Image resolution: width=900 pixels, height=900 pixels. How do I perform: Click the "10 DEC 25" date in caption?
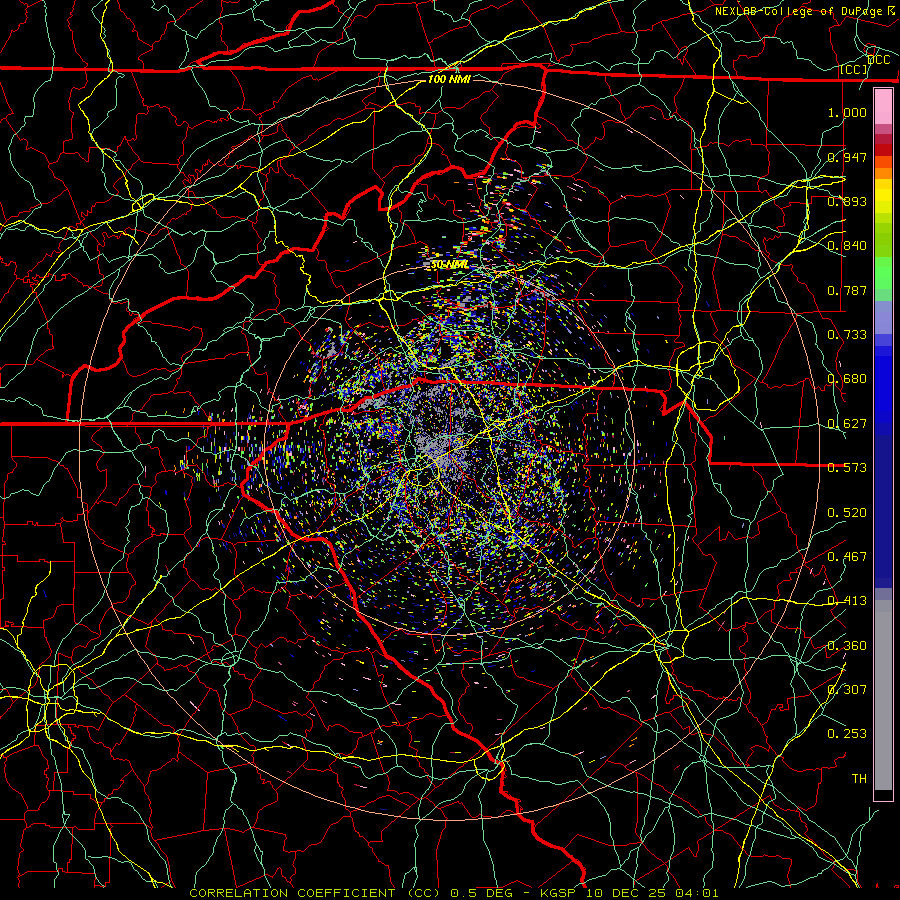[x=627, y=893]
